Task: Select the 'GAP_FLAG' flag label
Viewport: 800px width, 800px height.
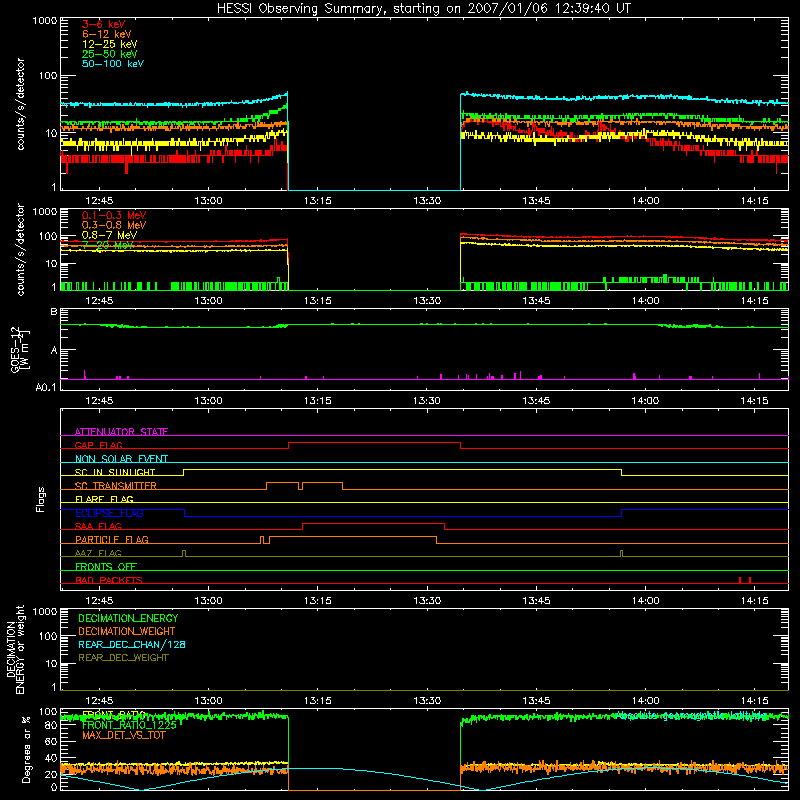Action: click(98, 445)
